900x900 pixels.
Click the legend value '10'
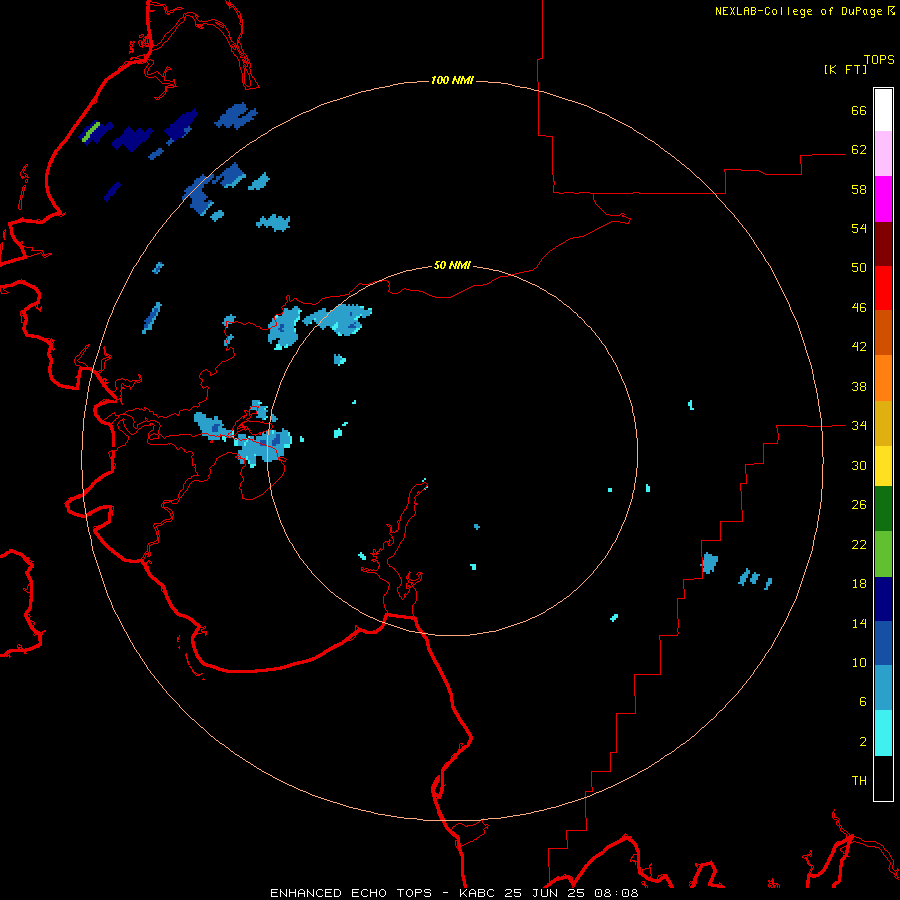click(859, 662)
